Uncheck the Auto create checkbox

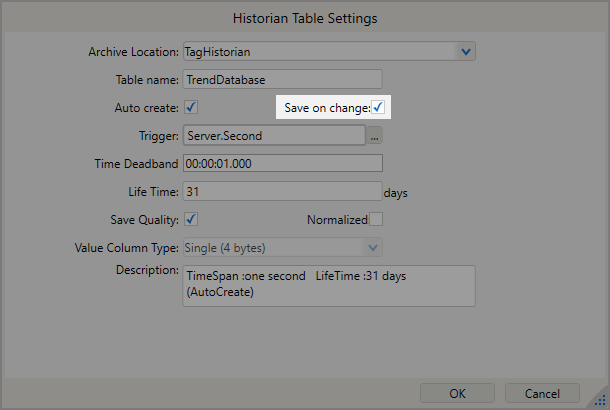pos(190,107)
